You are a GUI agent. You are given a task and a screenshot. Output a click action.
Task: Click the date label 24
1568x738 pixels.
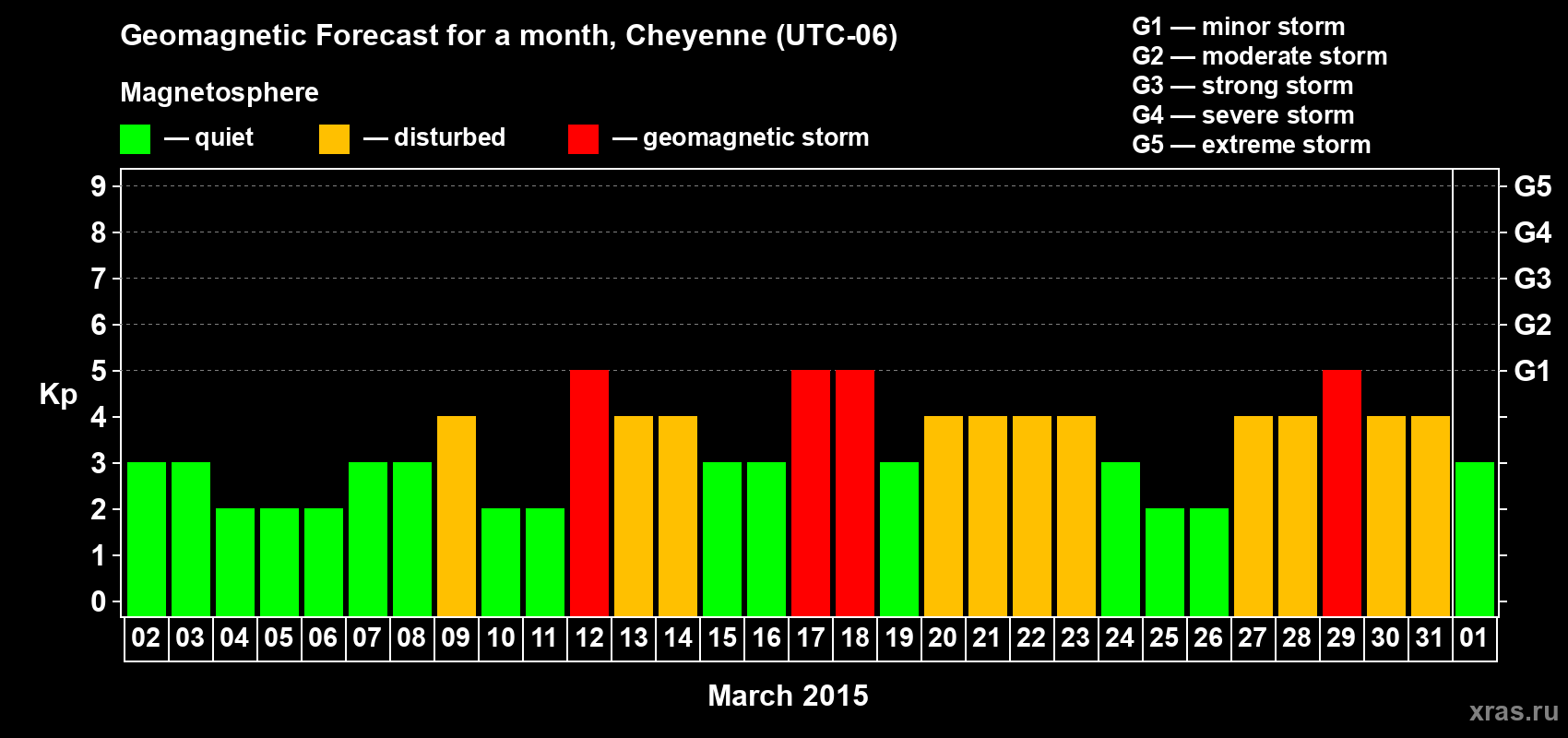click(x=1120, y=637)
